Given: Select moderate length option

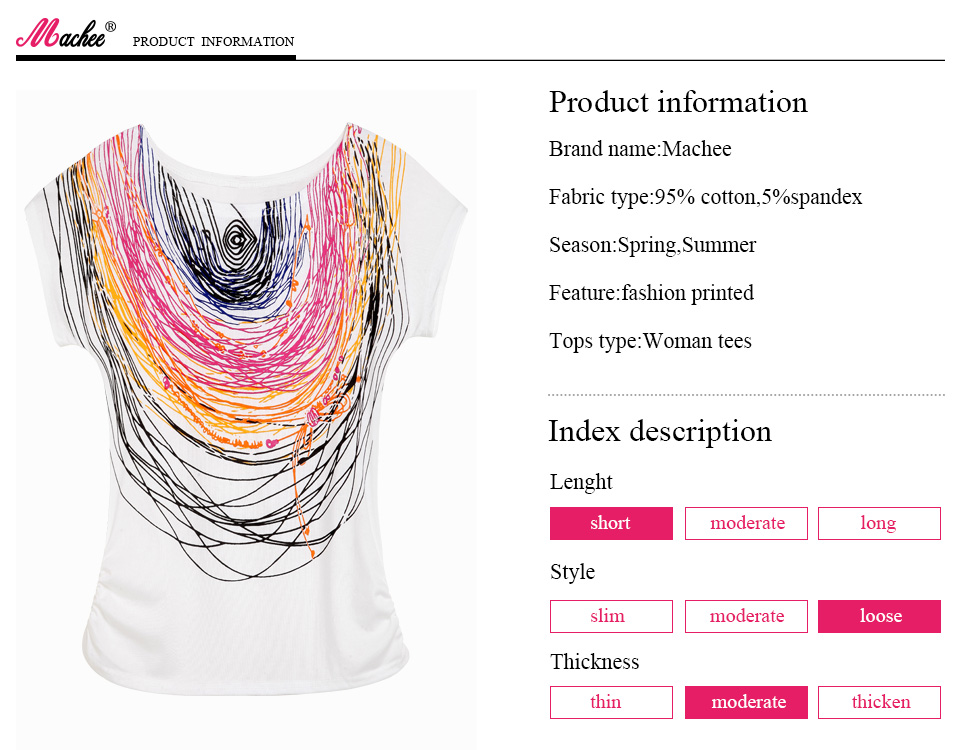Looking at the screenshot, I should 746,523.
